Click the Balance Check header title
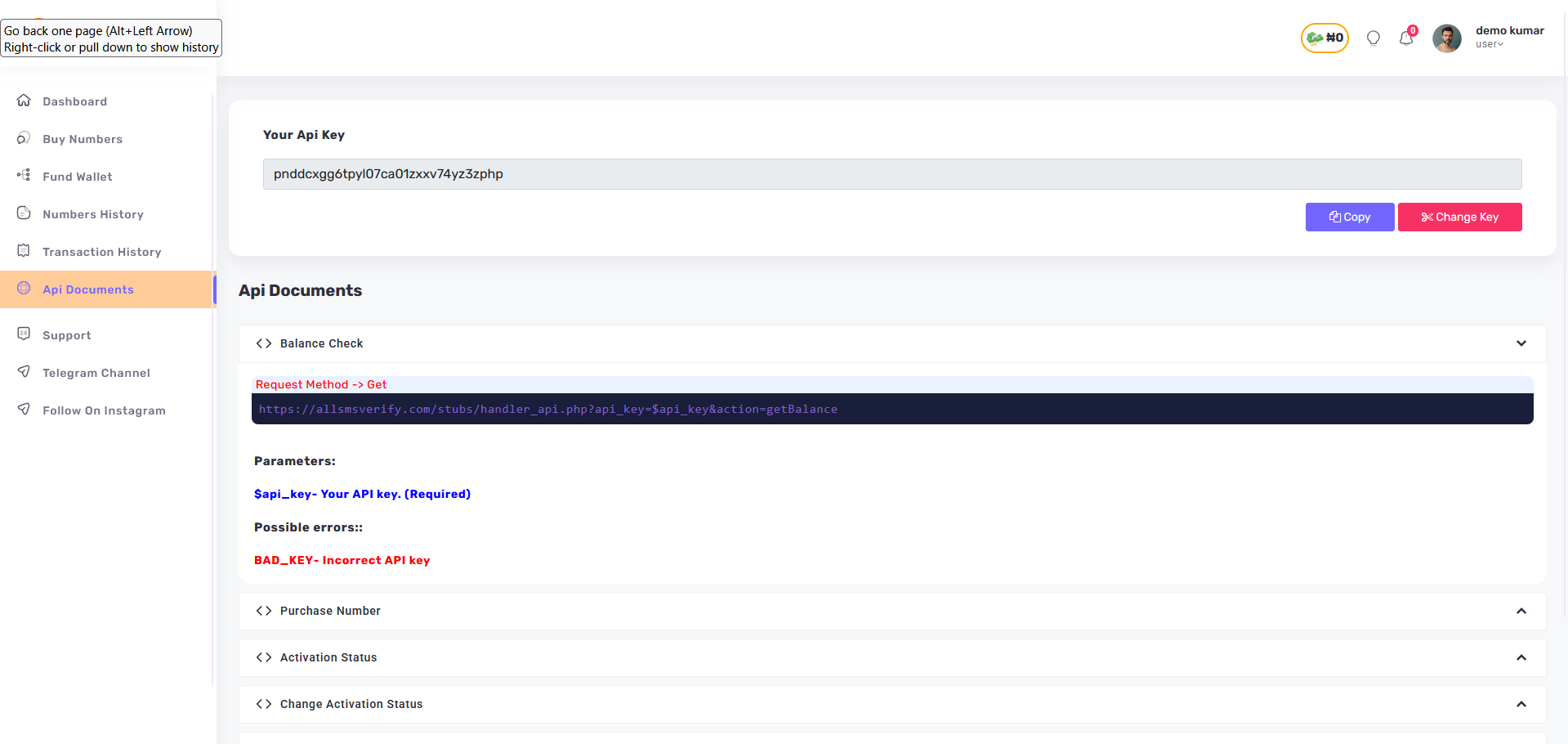 pos(321,343)
